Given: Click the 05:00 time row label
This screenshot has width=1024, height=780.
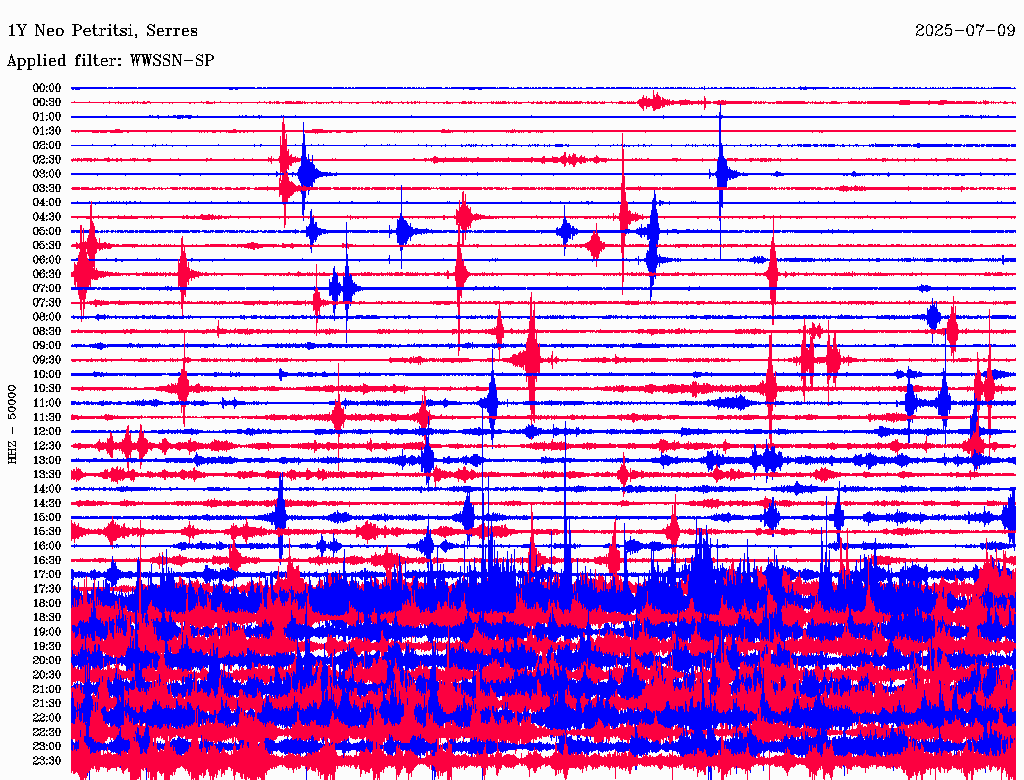Looking at the screenshot, I should (47, 231).
